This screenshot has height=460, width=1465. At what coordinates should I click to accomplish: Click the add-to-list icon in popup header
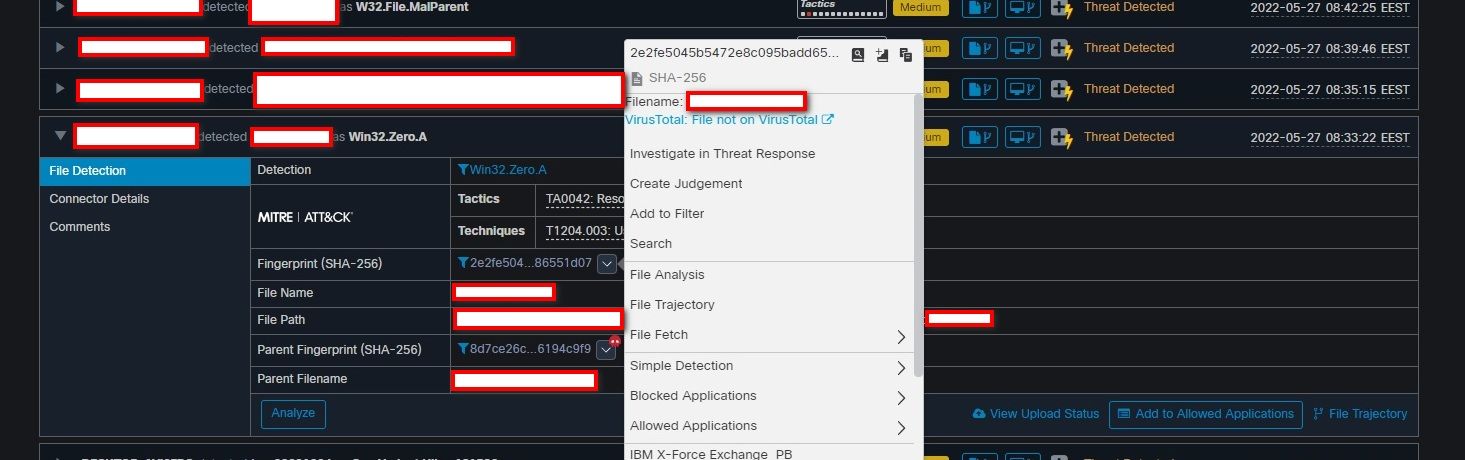(x=881, y=55)
